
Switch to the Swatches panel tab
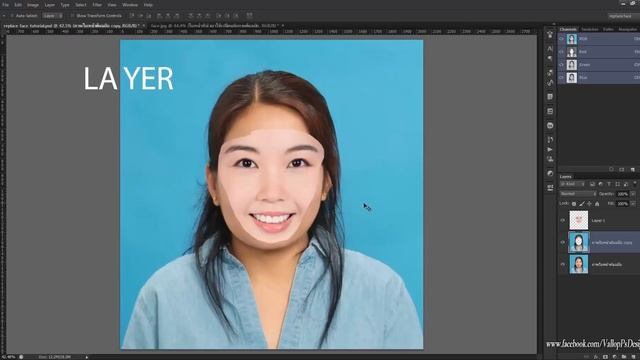(589, 29)
